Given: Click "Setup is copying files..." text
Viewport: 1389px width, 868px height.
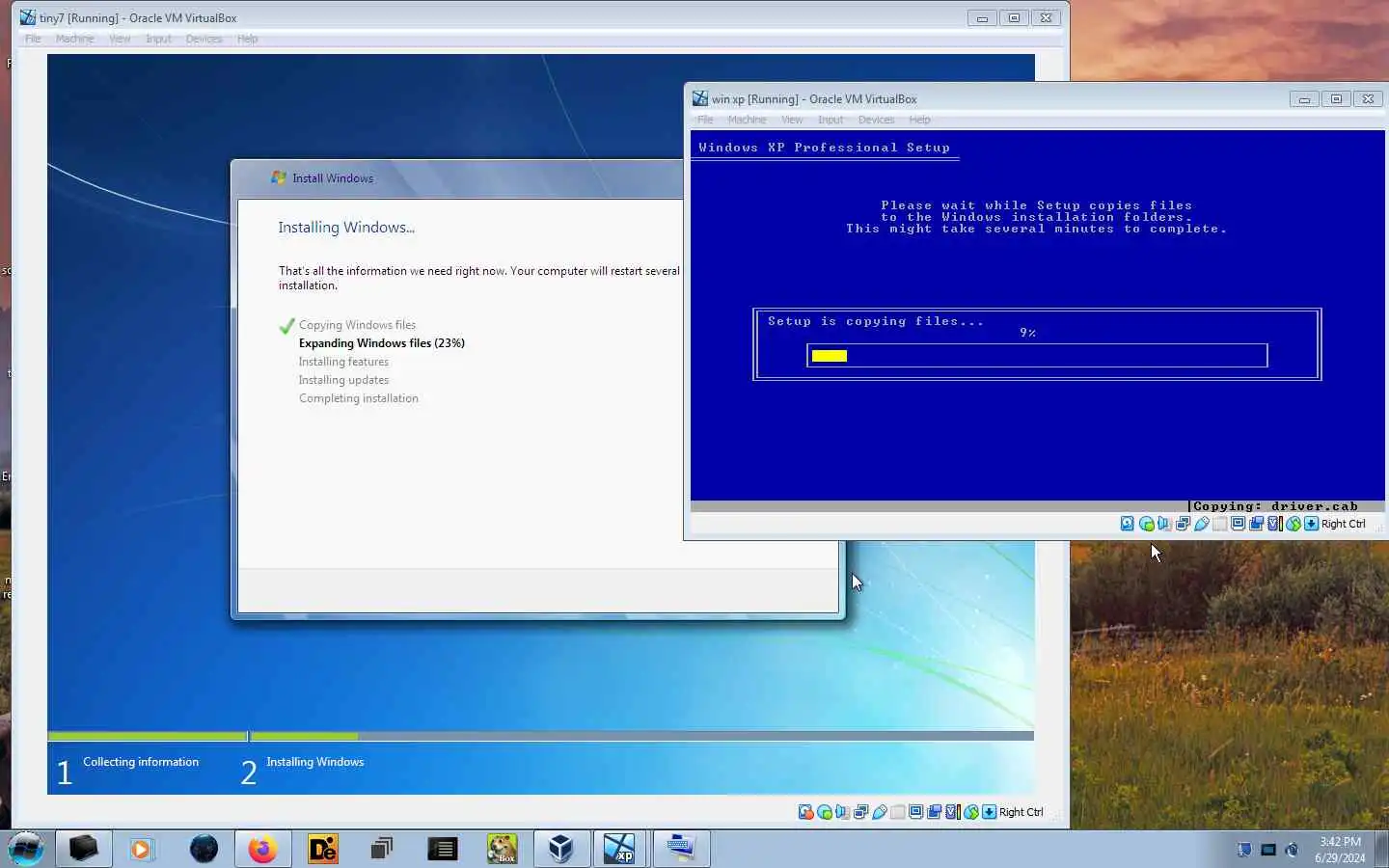Looking at the screenshot, I should coord(876,321).
